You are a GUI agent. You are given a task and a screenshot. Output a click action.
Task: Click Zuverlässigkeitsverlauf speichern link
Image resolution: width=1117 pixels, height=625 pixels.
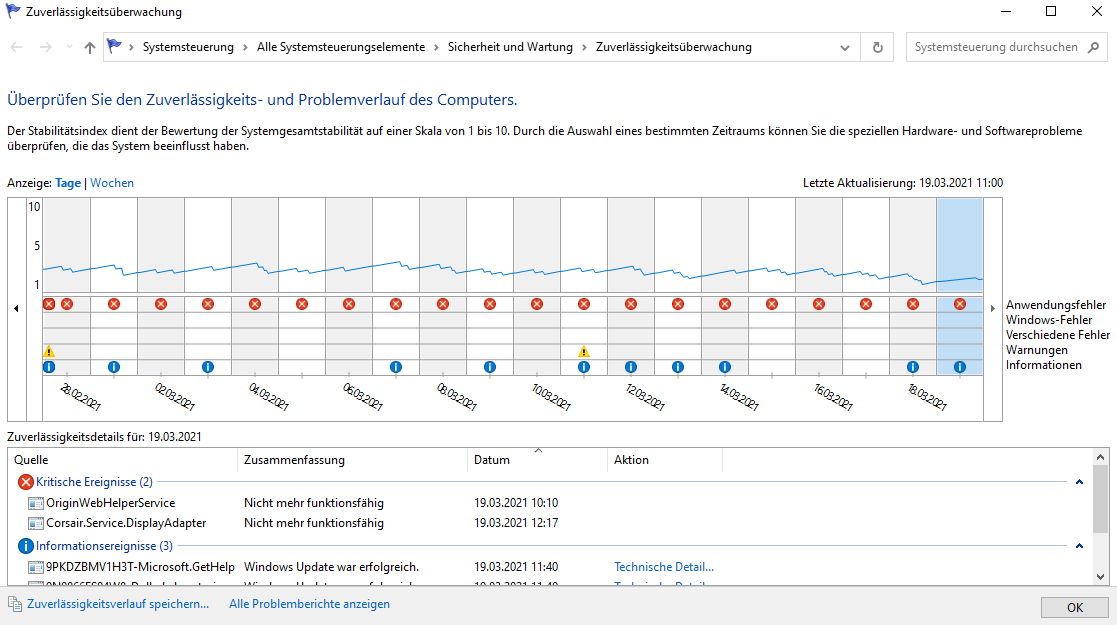pyautogui.click(x=118, y=604)
